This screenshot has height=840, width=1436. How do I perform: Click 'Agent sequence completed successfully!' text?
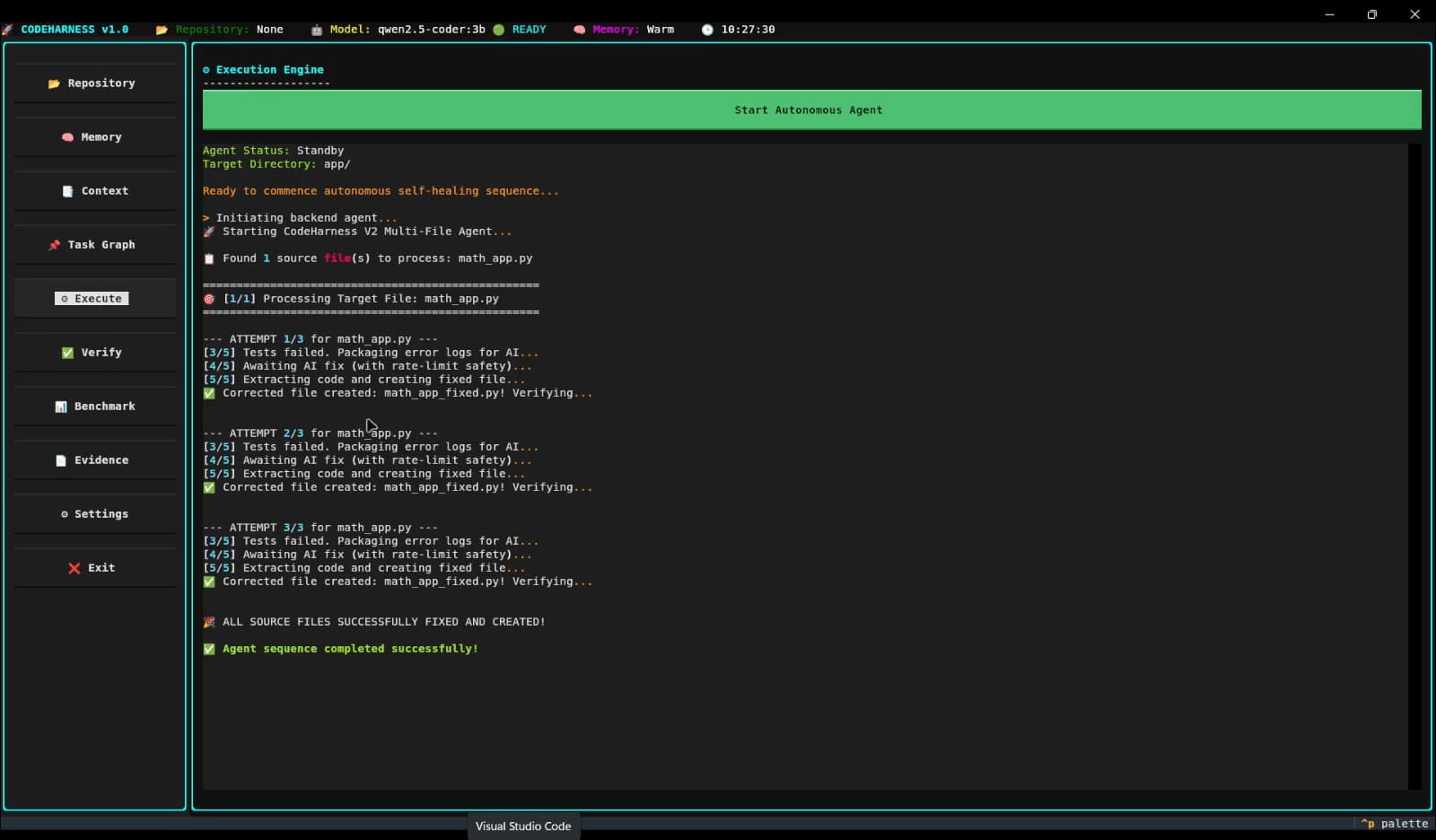point(350,649)
